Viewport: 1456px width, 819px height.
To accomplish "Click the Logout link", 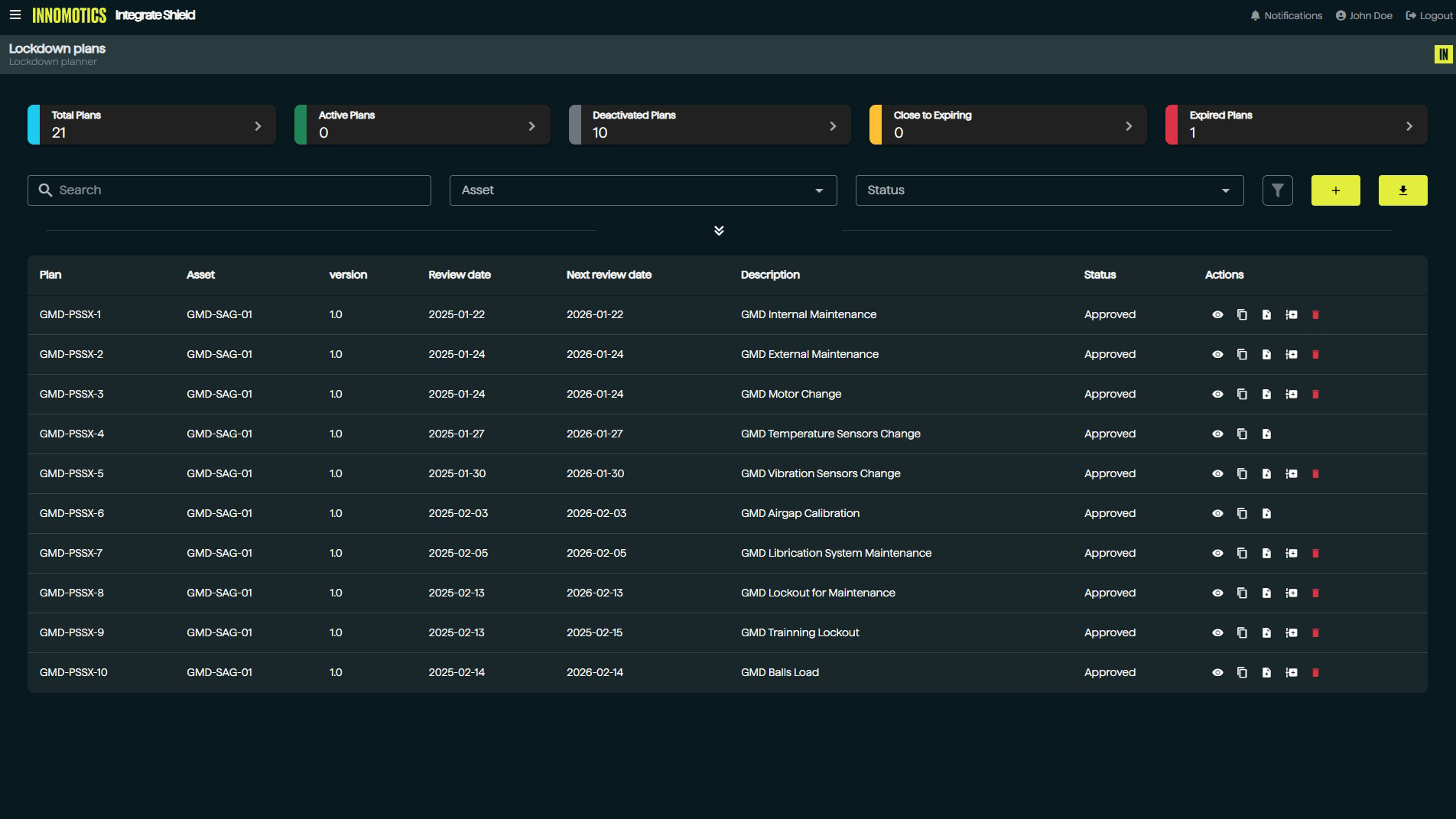I will (1428, 15).
